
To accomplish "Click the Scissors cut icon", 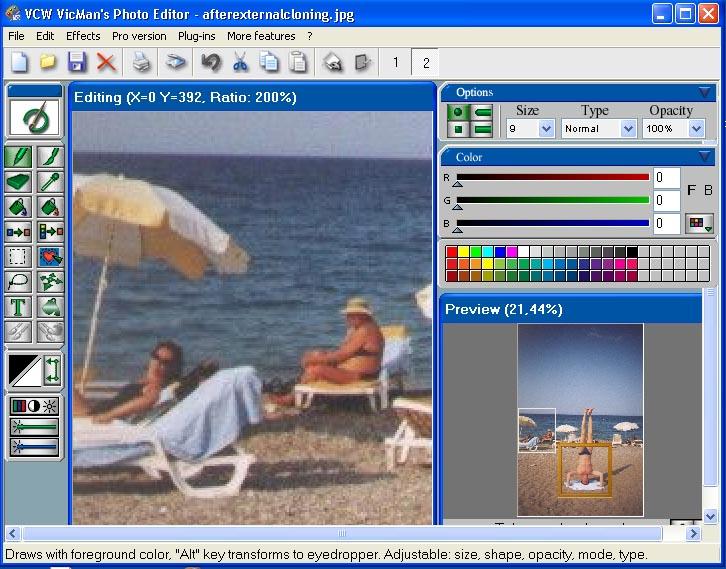I will [x=240, y=62].
